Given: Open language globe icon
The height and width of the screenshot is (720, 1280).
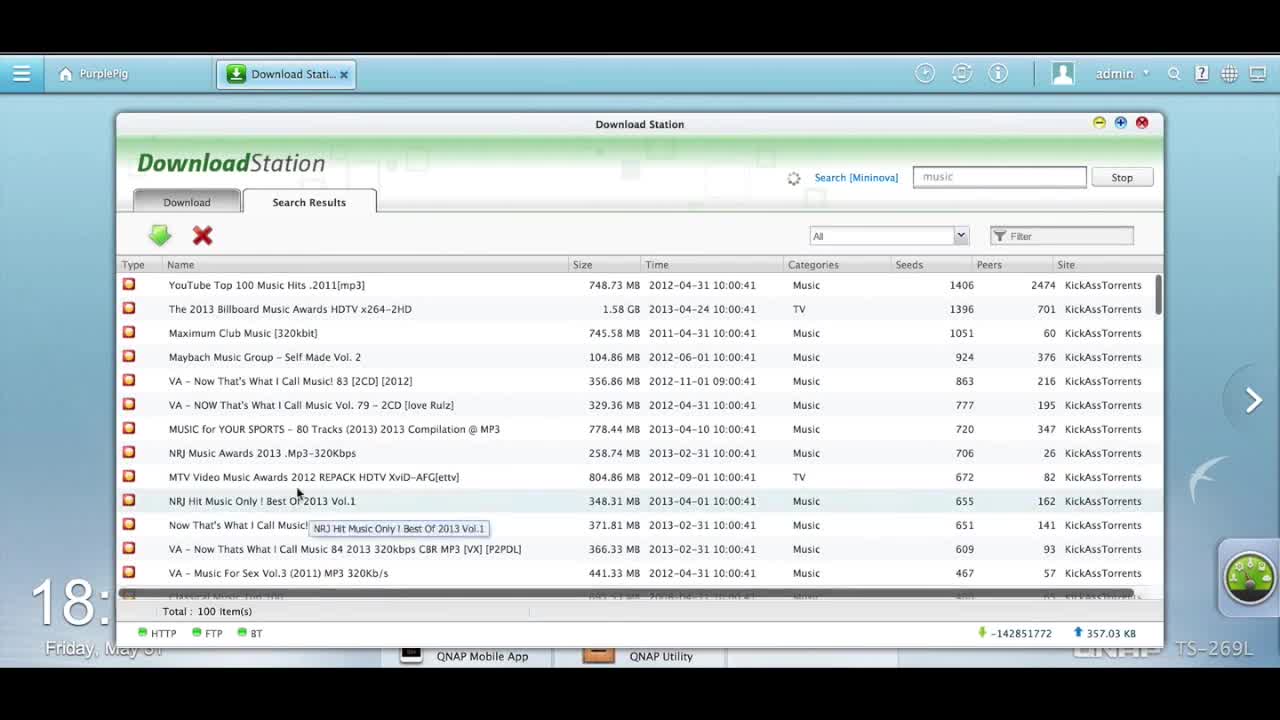Looking at the screenshot, I should [1229, 74].
